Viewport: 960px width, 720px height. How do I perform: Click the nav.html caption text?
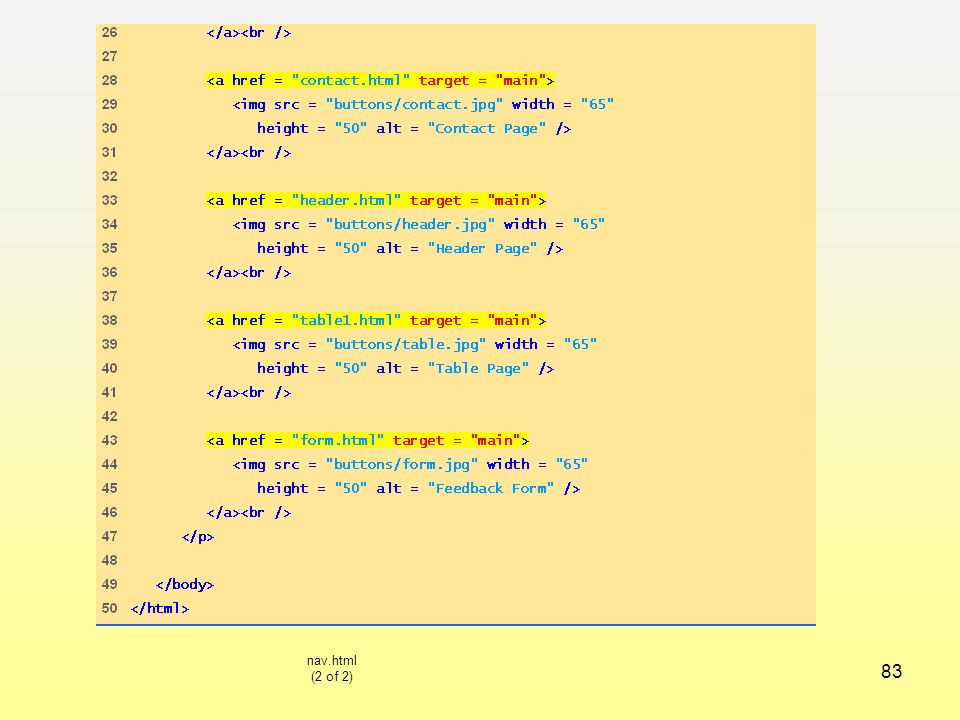click(332, 661)
